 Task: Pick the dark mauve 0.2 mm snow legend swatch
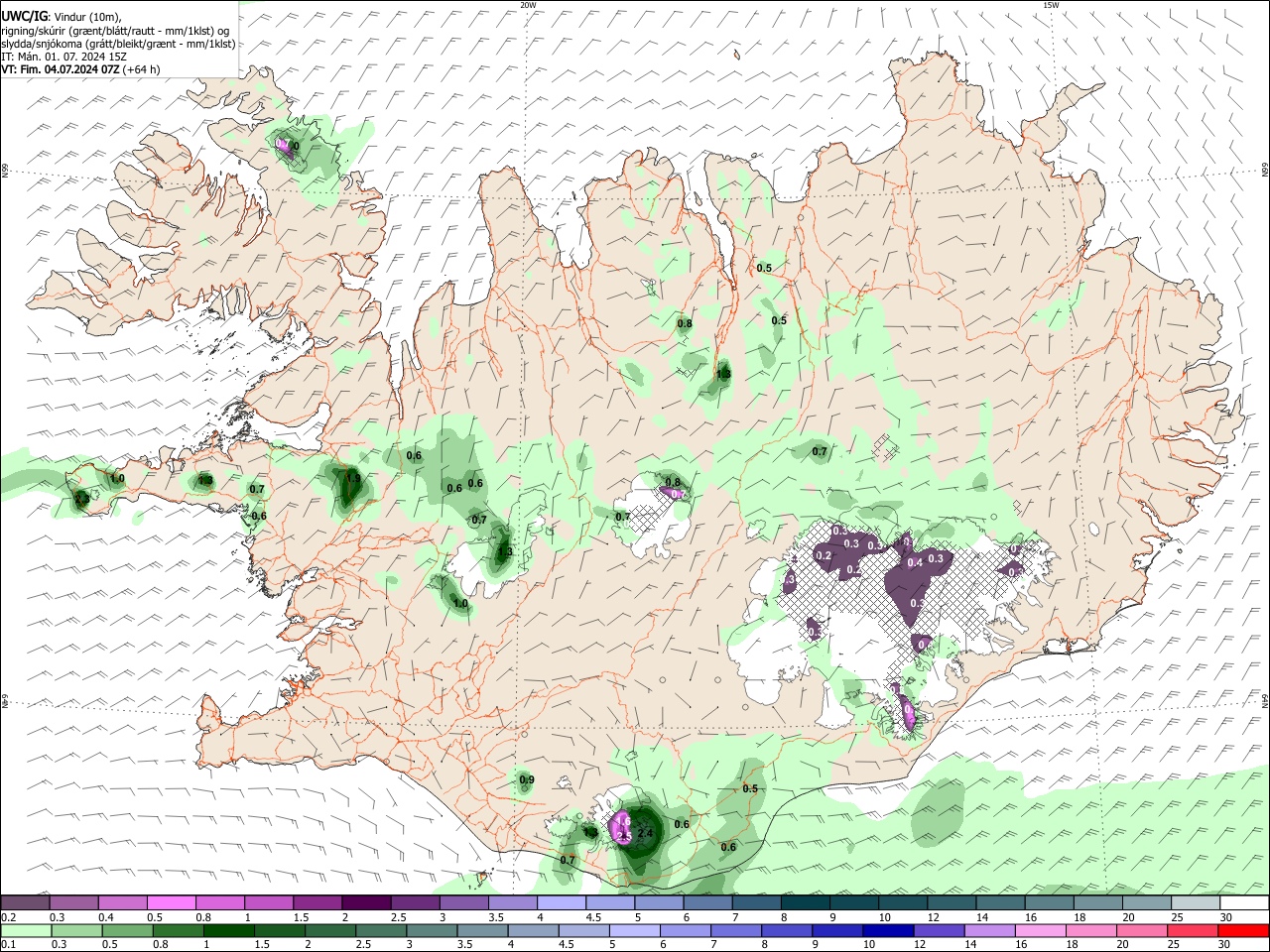click(26, 903)
